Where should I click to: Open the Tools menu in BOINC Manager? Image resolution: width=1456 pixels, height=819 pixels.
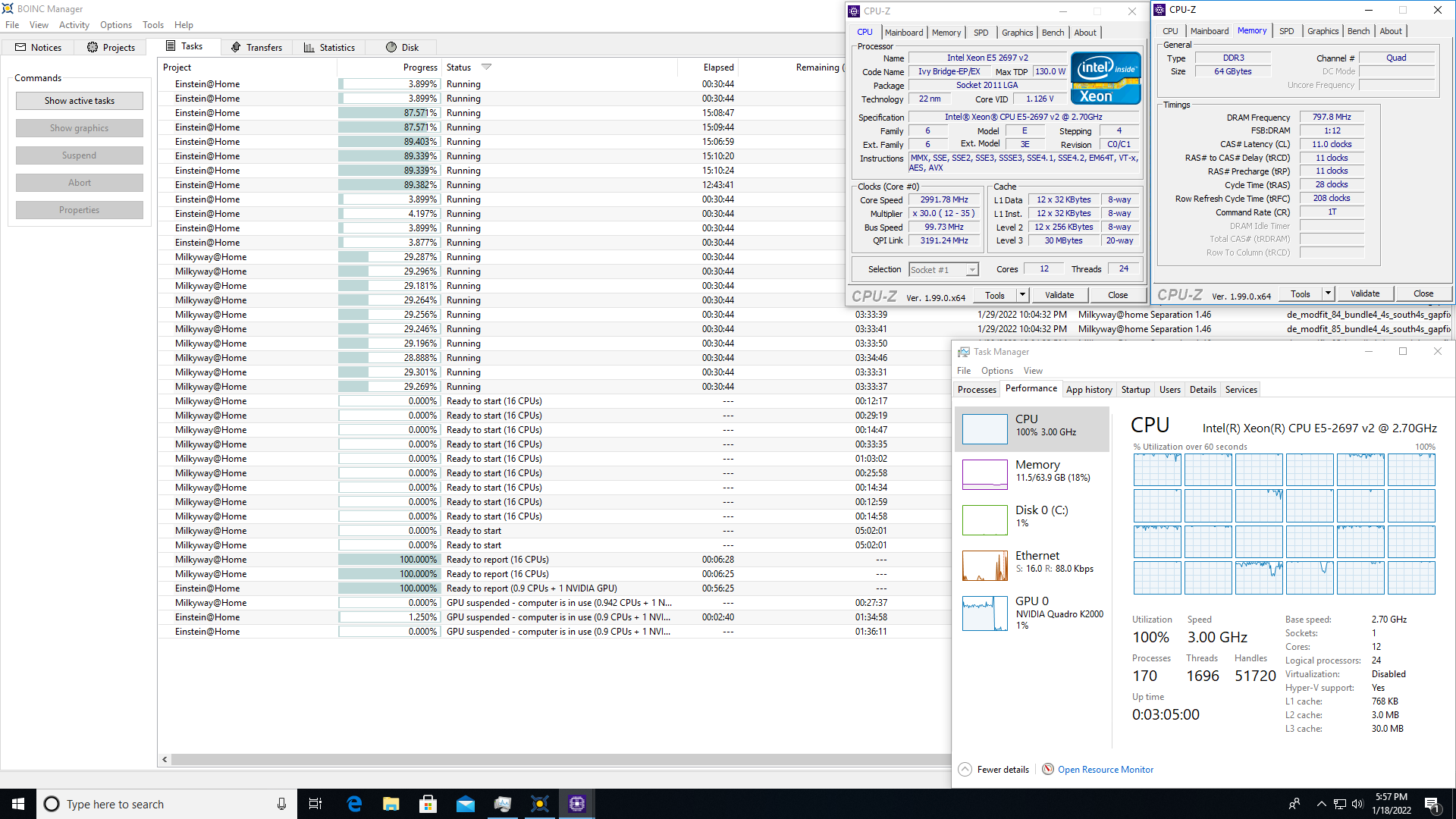click(x=153, y=25)
